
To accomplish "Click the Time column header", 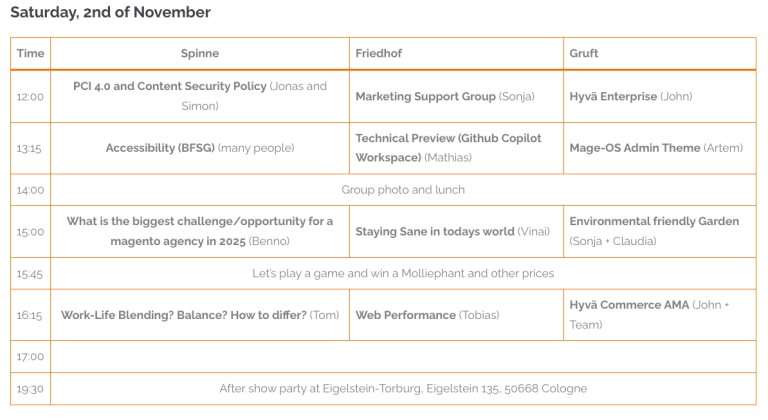I will [31, 54].
